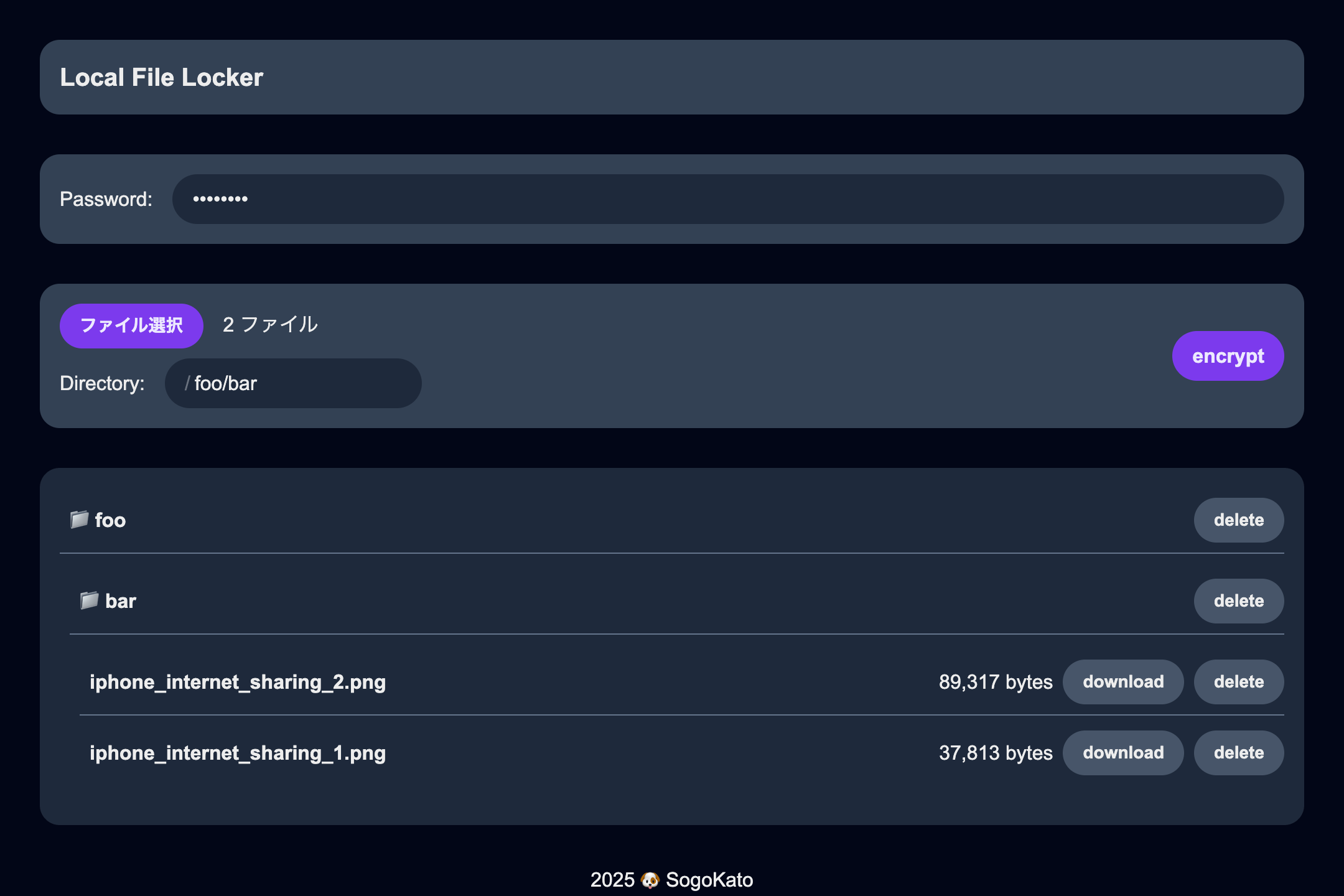
Task: Delete iphone_internet_sharing_2.png
Action: [1237, 682]
